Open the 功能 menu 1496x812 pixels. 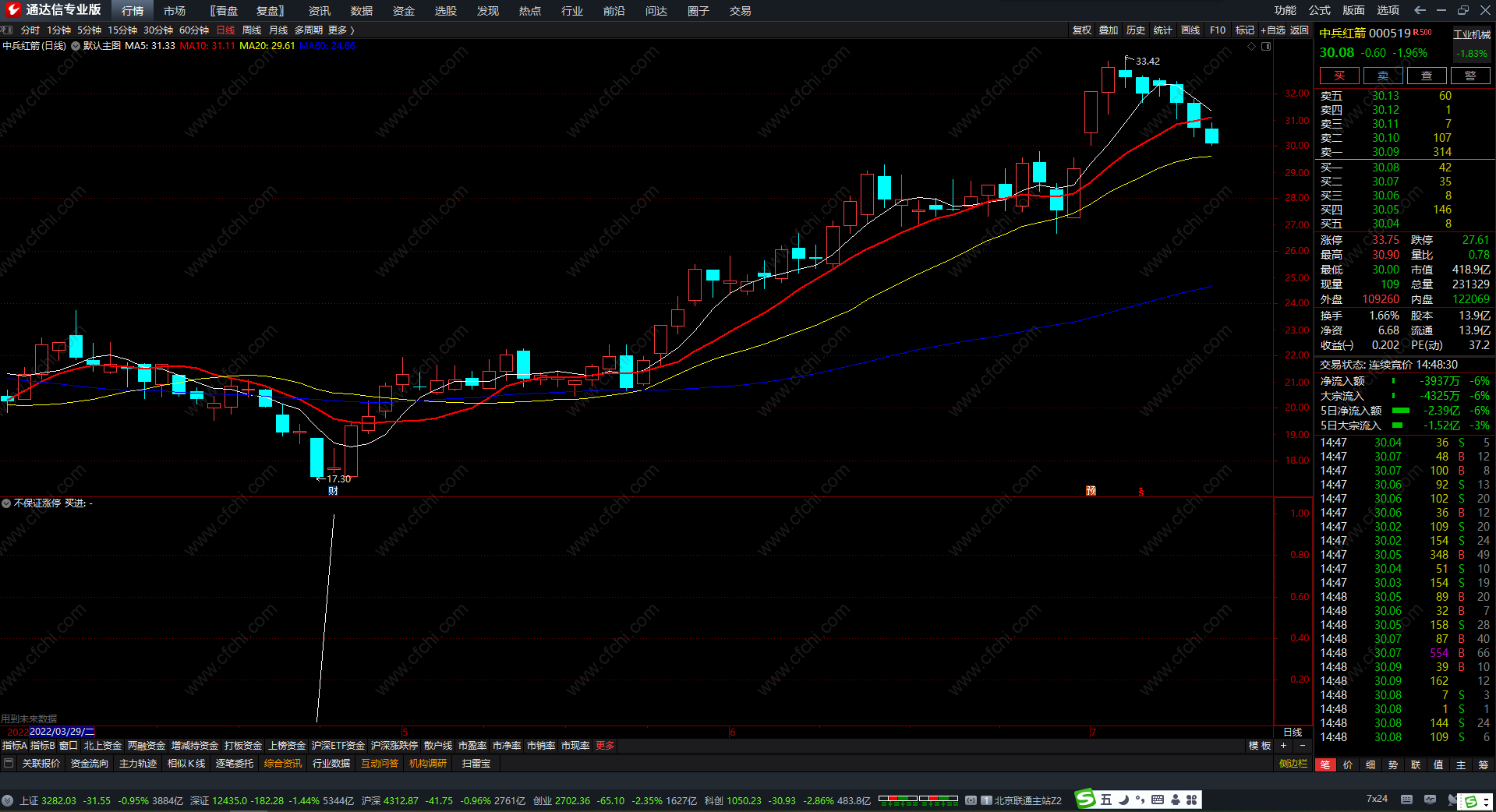pyautogui.click(x=1286, y=10)
